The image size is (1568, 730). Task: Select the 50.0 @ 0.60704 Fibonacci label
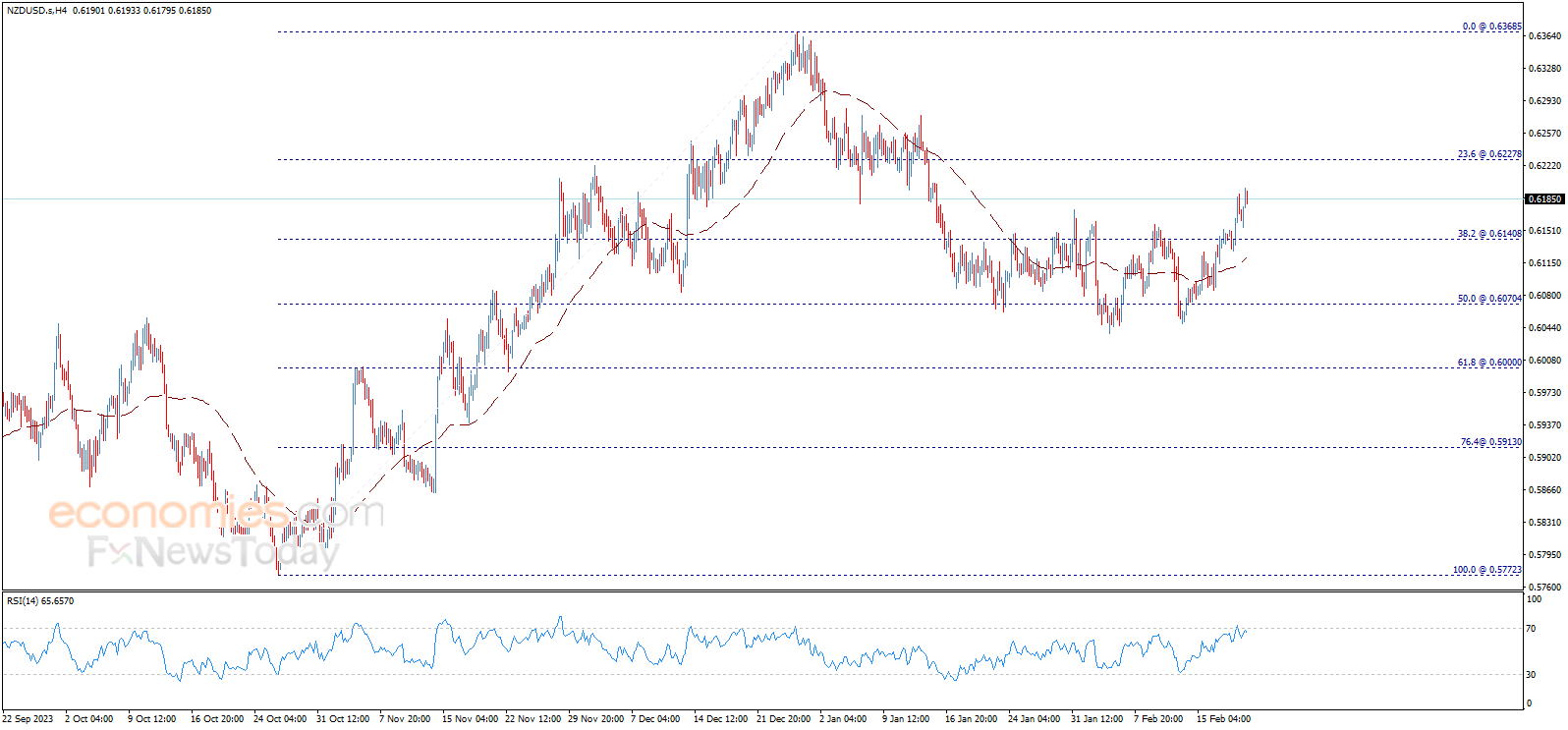1489,299
